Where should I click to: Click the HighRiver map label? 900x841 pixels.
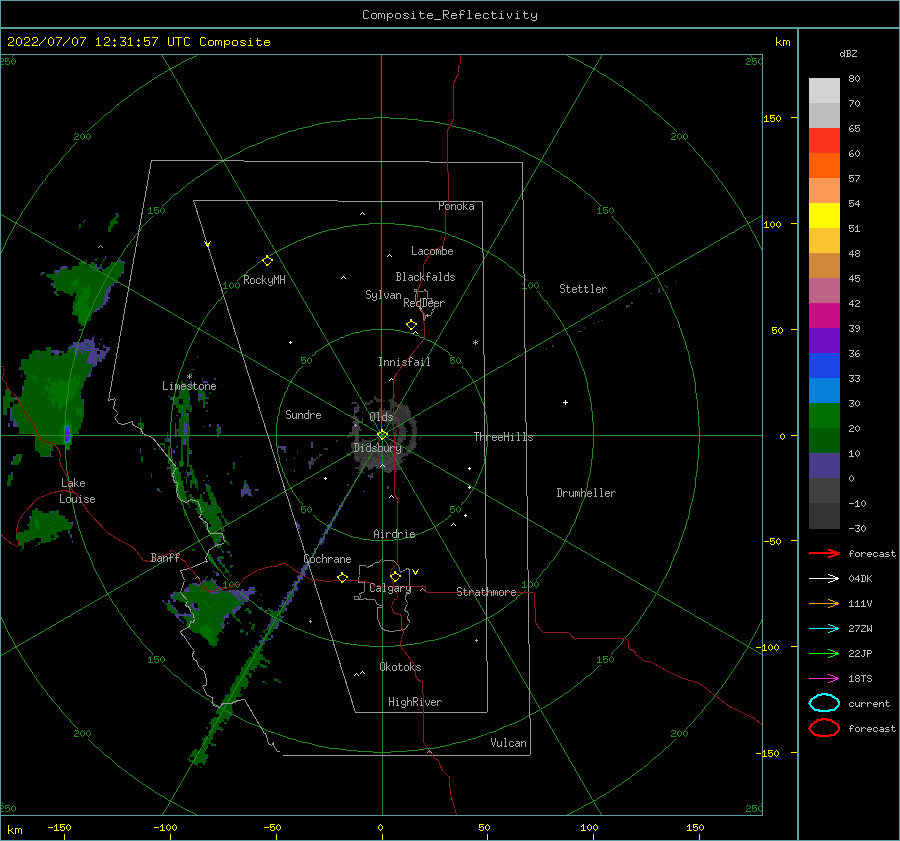(x=415, y=702)
